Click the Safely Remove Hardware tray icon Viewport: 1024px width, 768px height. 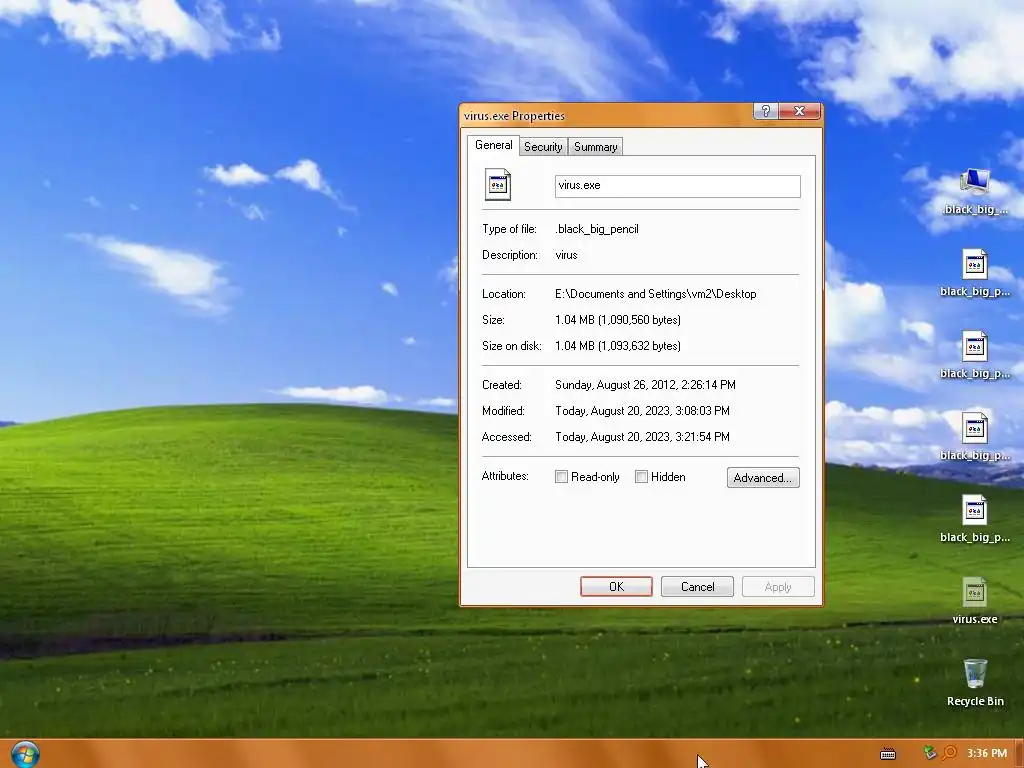click(x=929, y=753)
